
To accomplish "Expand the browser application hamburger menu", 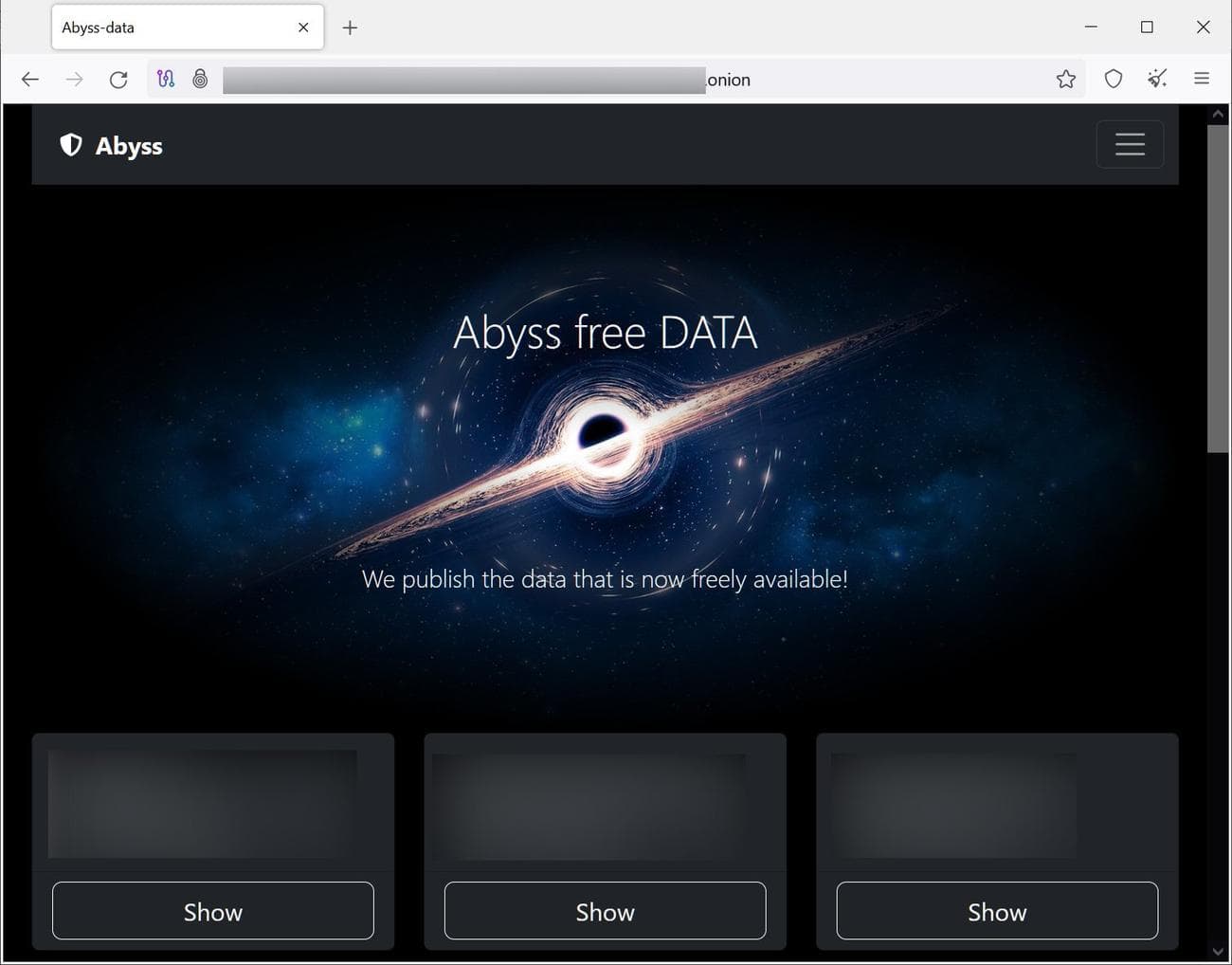I will 1201,79.
